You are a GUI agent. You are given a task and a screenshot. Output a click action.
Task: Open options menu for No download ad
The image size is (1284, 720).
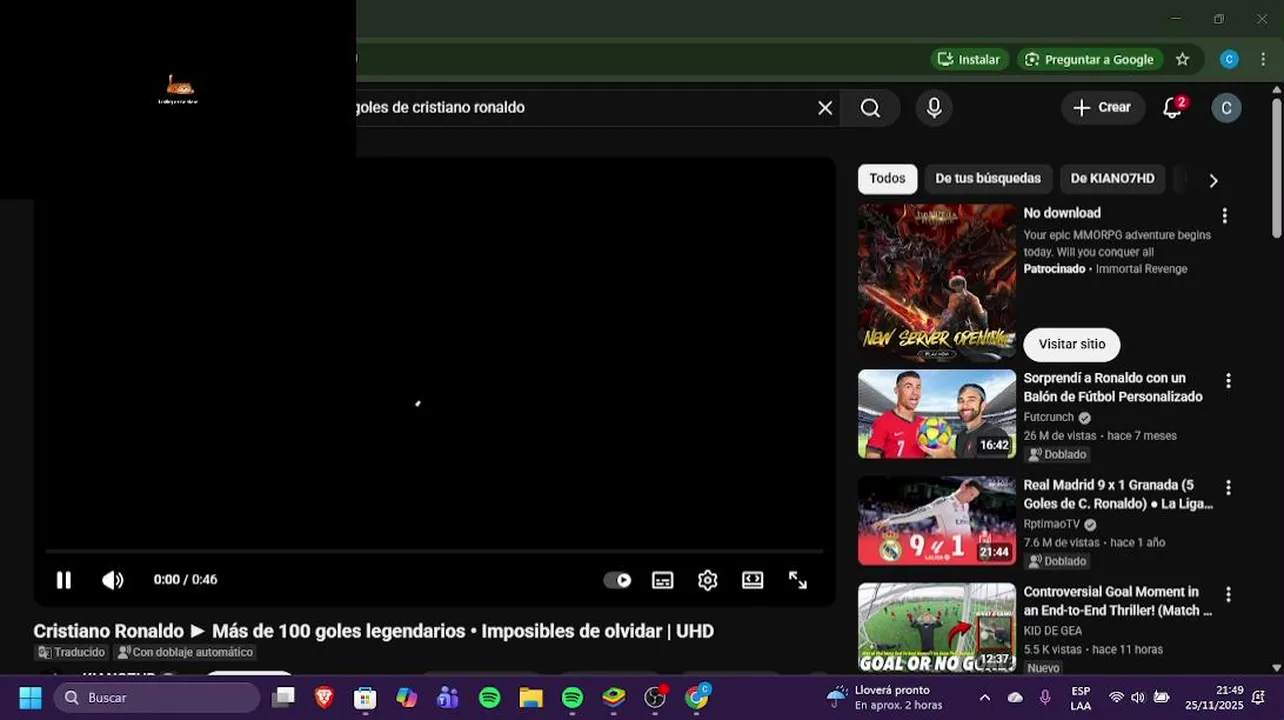[1224, 216]
